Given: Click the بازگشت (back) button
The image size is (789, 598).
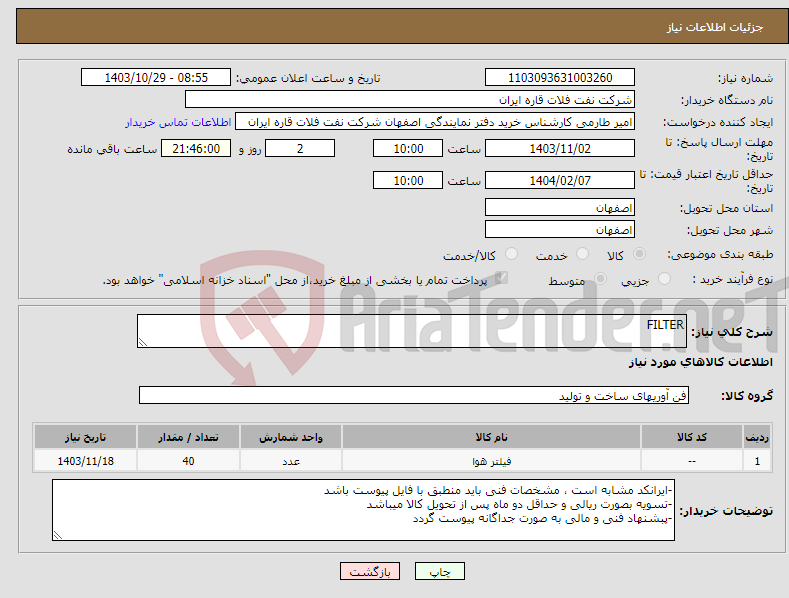Looking at the screenshot, I should point(370,571).
